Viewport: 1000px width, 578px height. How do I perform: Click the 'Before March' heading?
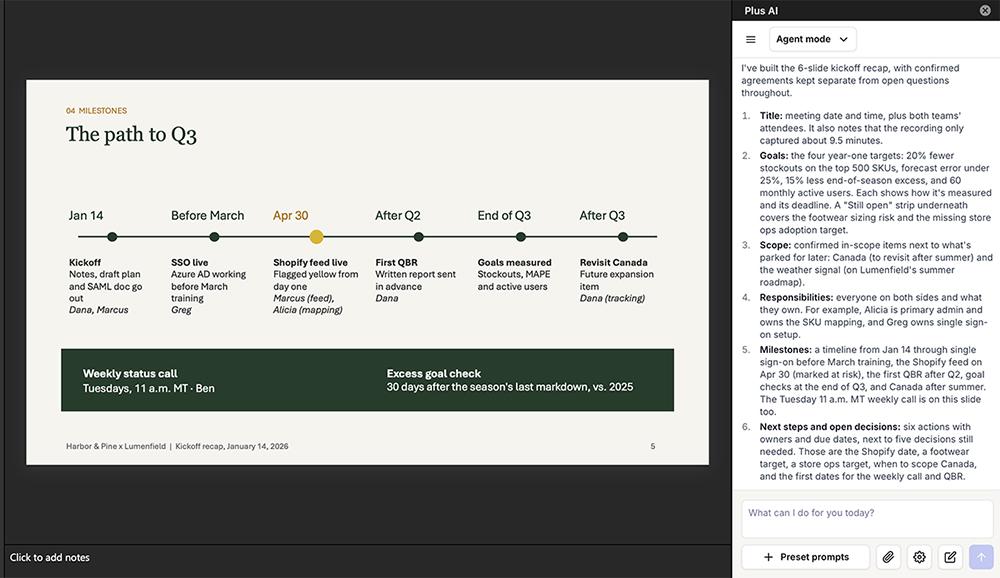[207, 216]
